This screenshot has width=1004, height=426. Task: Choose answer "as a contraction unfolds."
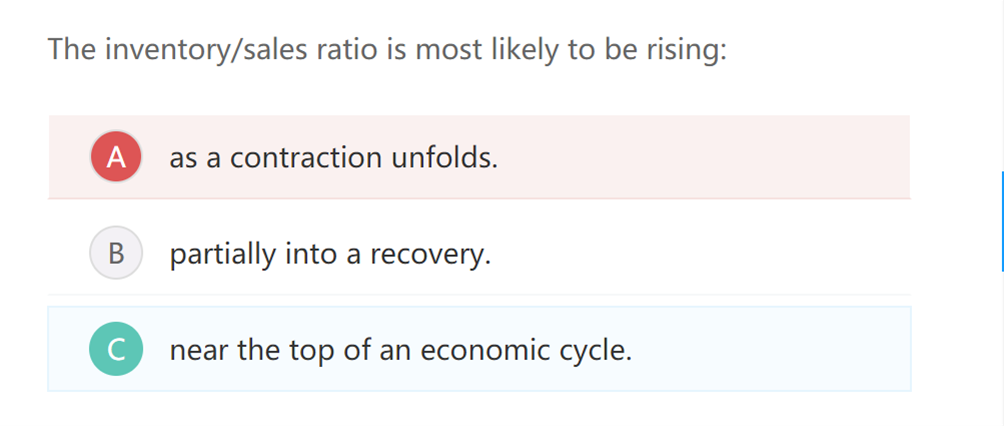pos(333,158)
